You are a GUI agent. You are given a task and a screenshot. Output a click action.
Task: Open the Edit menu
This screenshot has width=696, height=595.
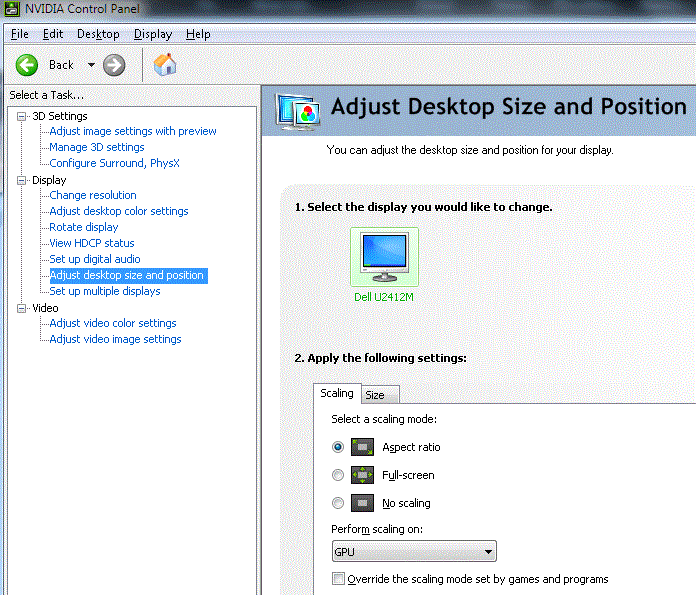[53, 34]
